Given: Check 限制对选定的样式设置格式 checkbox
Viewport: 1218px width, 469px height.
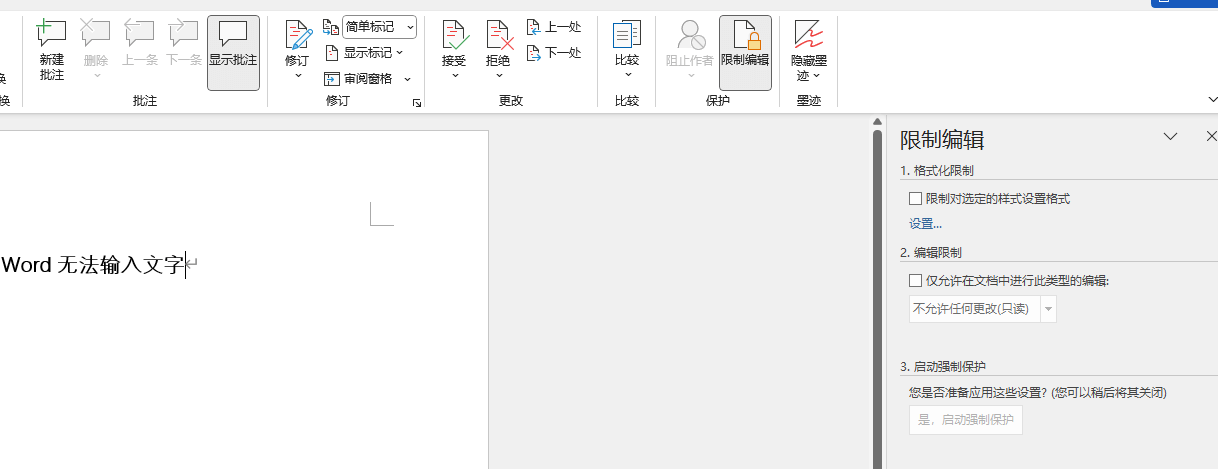Looking at the screenshot, I should [915, 199].
